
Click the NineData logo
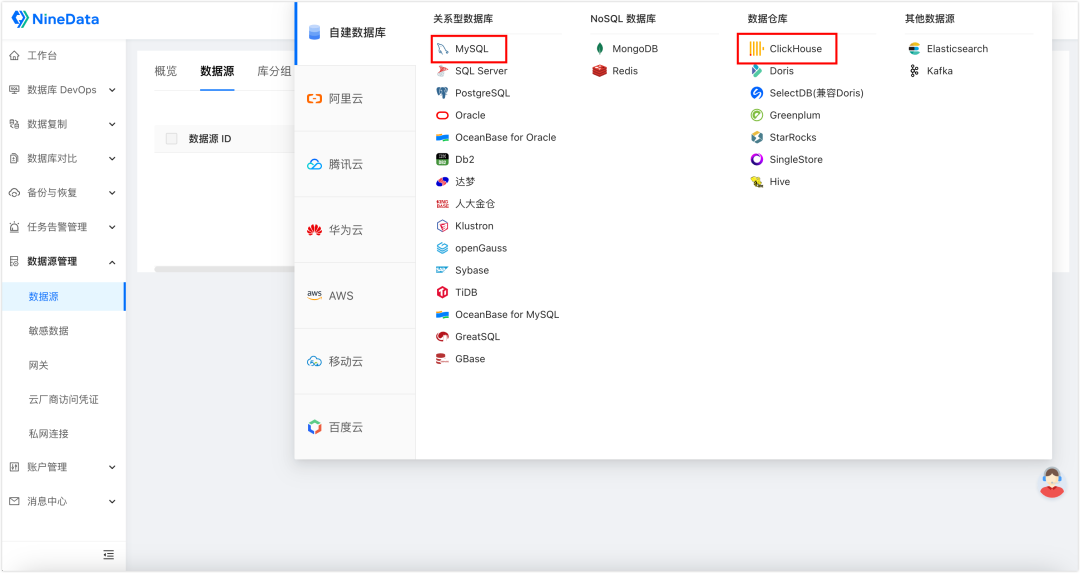click(x=55, y=19)
